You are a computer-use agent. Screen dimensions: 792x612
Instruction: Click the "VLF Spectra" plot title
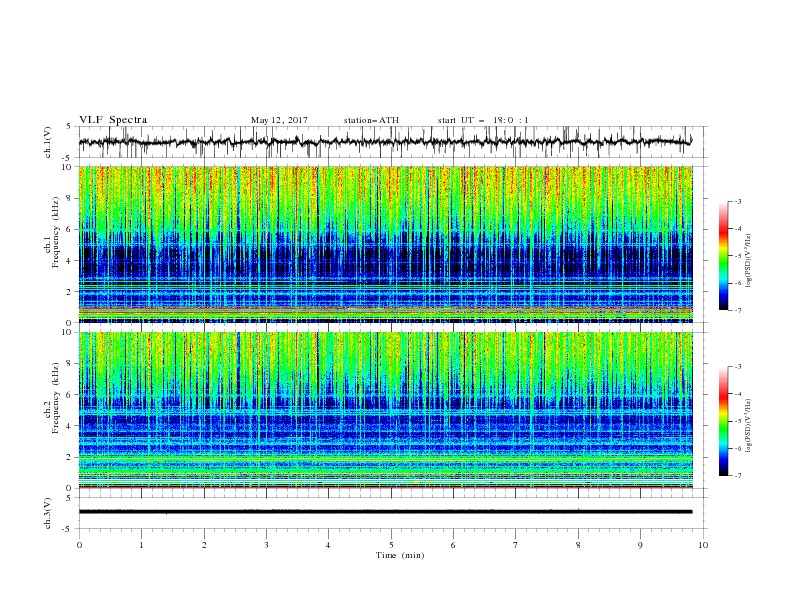pos(113,120)
